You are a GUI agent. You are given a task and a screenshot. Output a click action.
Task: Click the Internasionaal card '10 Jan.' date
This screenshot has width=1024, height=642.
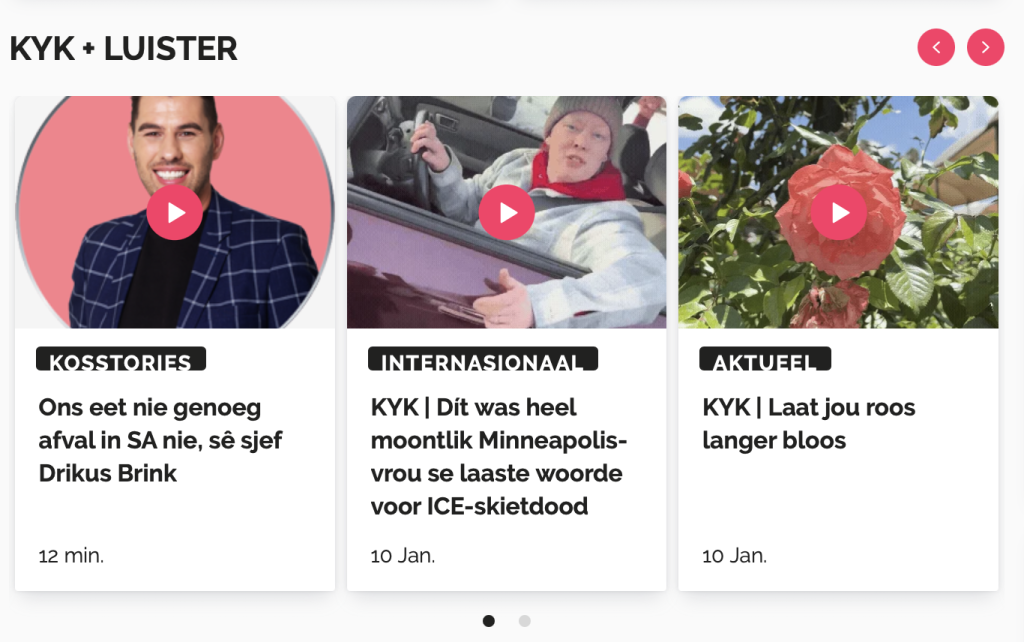403,556
